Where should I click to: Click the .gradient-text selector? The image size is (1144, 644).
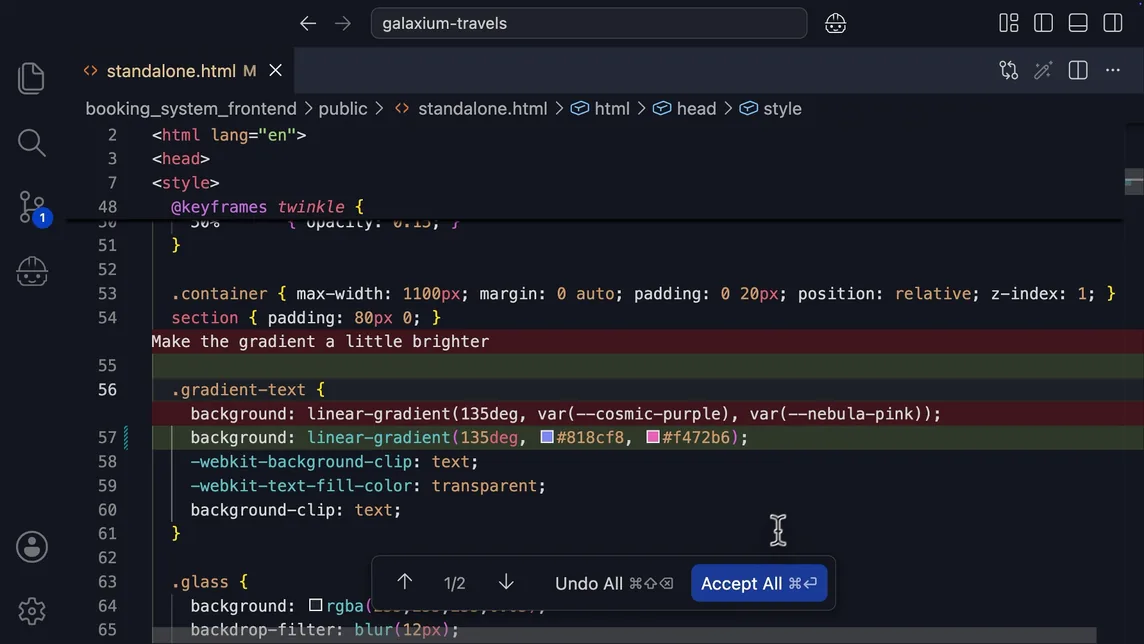coord(239,389)
